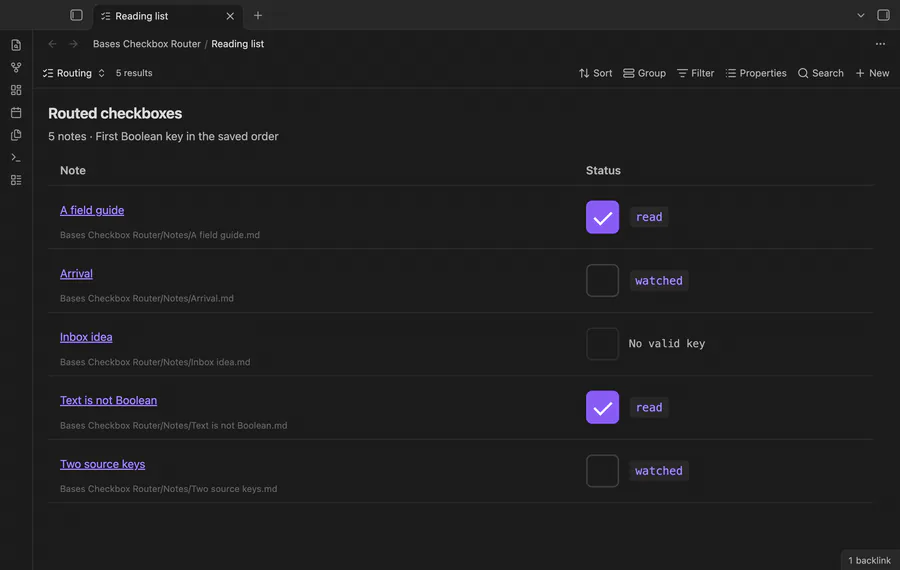Open command palette terminal icon
This screenshot has height=570, width=900.
[16, 157]
